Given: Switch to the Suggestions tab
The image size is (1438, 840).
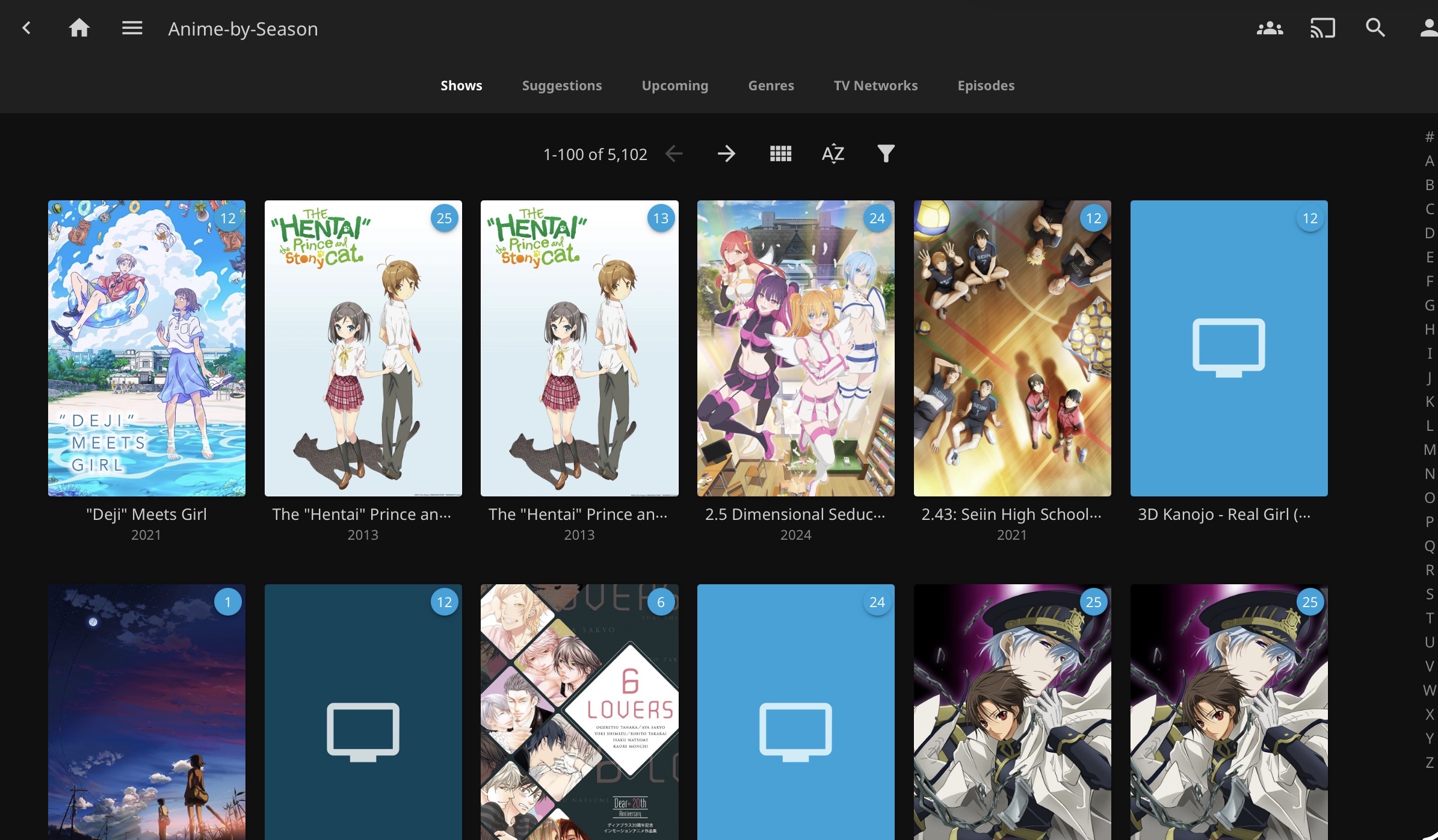Looking at the screenshot, I should point(561,85).
